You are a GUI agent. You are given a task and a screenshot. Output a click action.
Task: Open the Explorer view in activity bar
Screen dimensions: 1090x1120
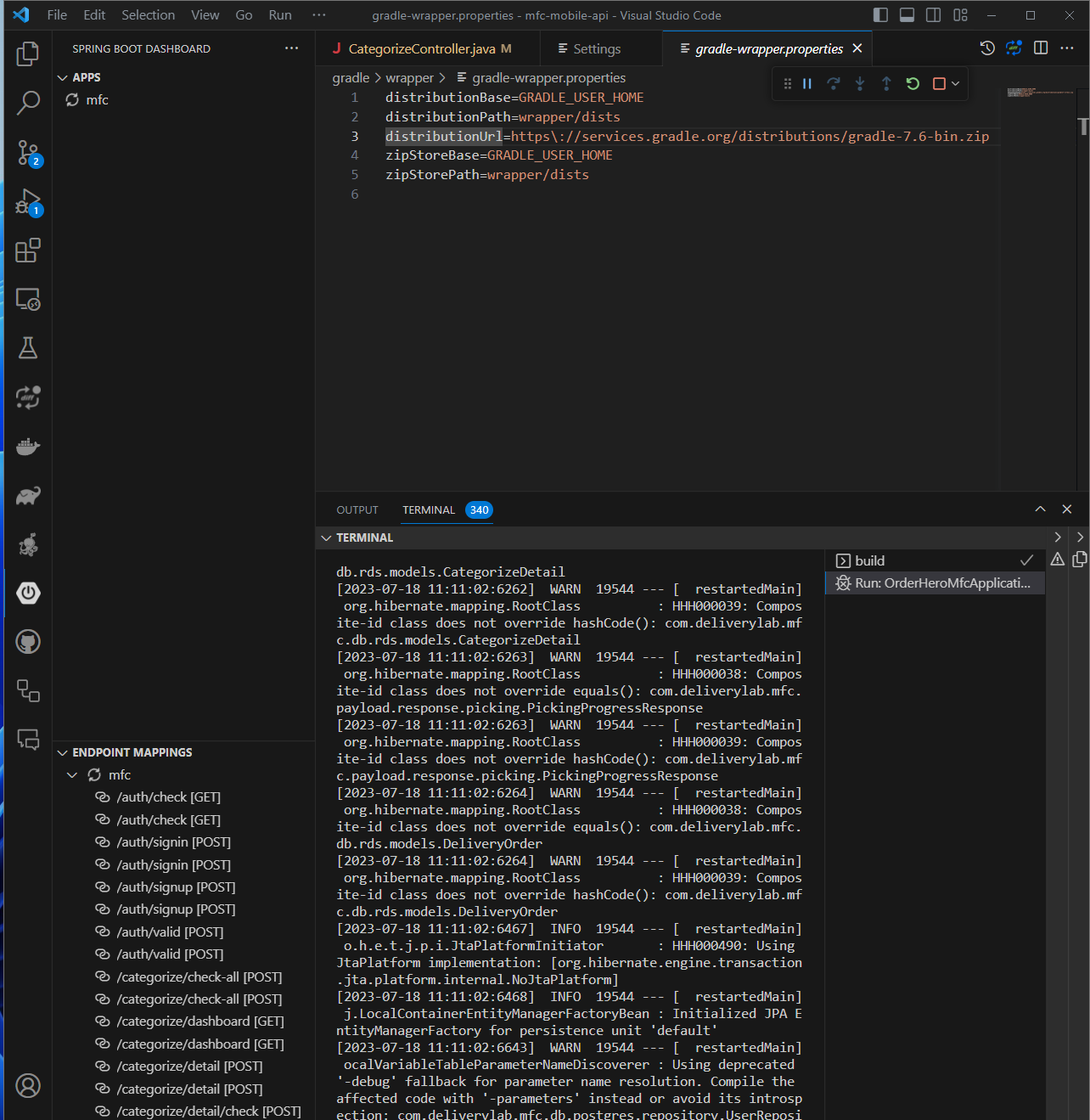[28, 54]
